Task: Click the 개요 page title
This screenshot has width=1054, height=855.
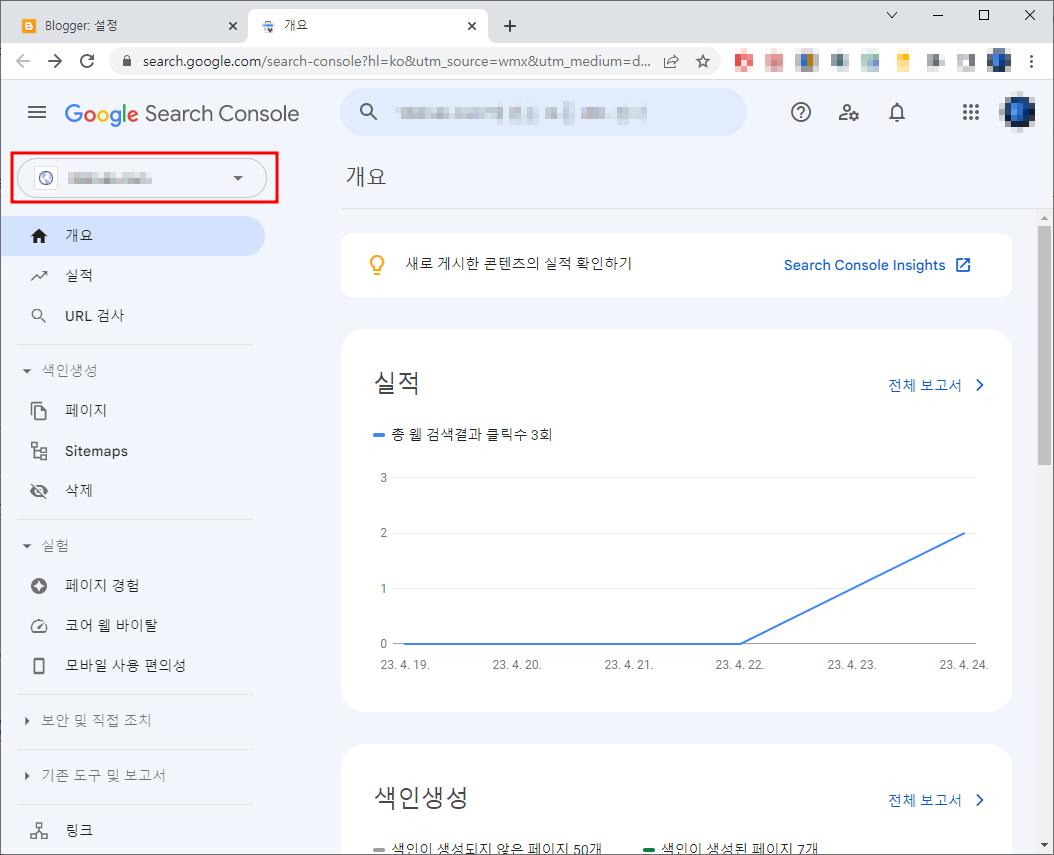Action: [x=366, y=176]
